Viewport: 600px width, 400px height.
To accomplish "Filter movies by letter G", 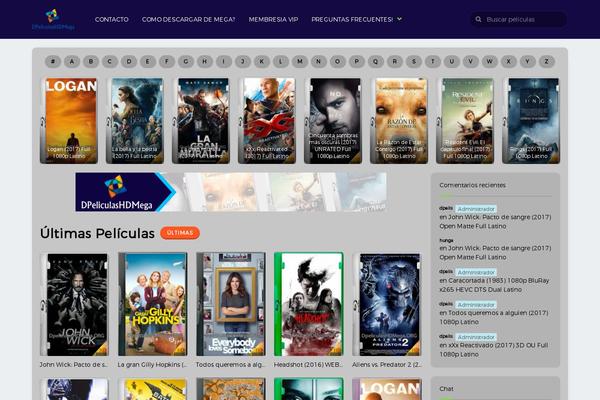I will point(186,61).
